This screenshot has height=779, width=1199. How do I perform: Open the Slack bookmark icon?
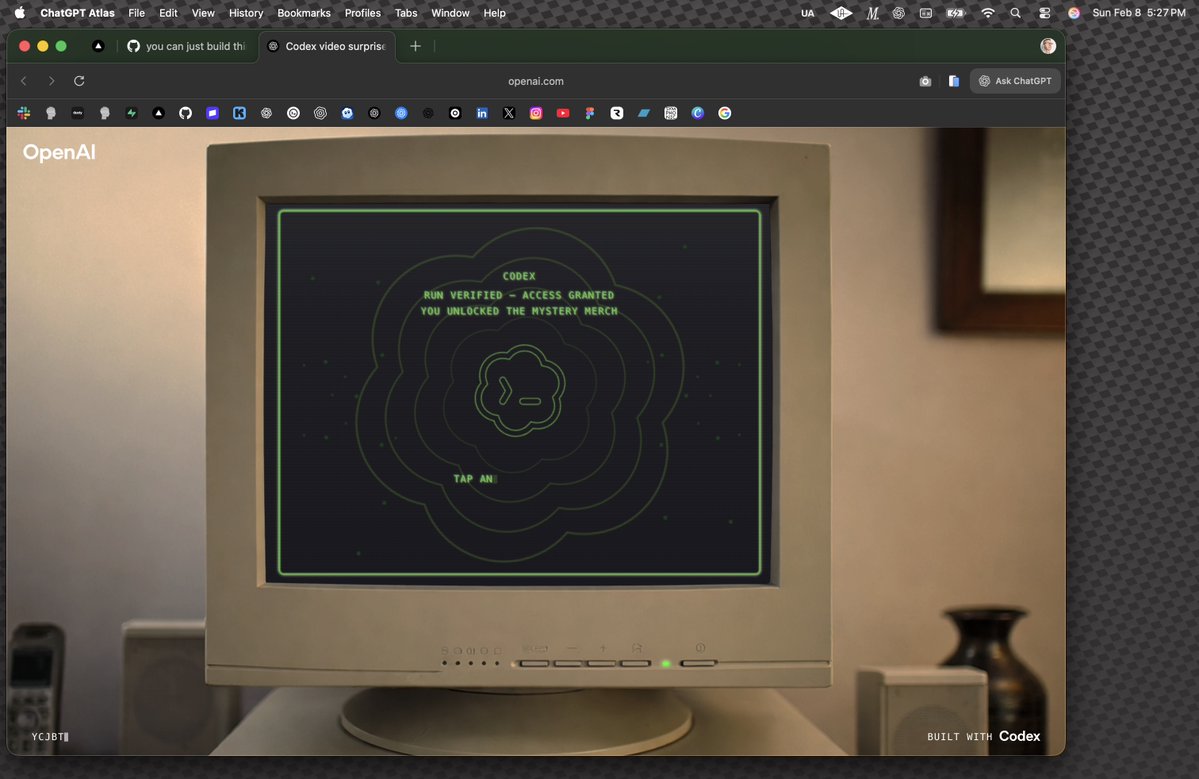24,113
